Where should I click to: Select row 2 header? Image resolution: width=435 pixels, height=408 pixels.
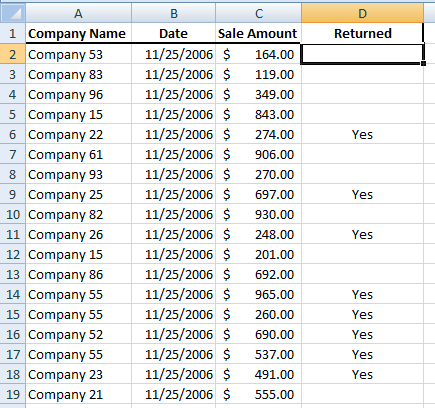[x=13, y=54]
